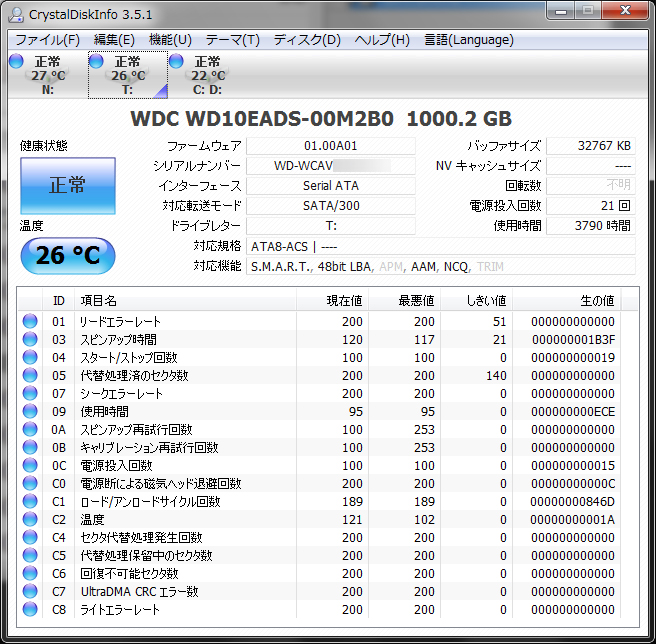Select the N: drive tab at 27 °C

coord(47,75)
